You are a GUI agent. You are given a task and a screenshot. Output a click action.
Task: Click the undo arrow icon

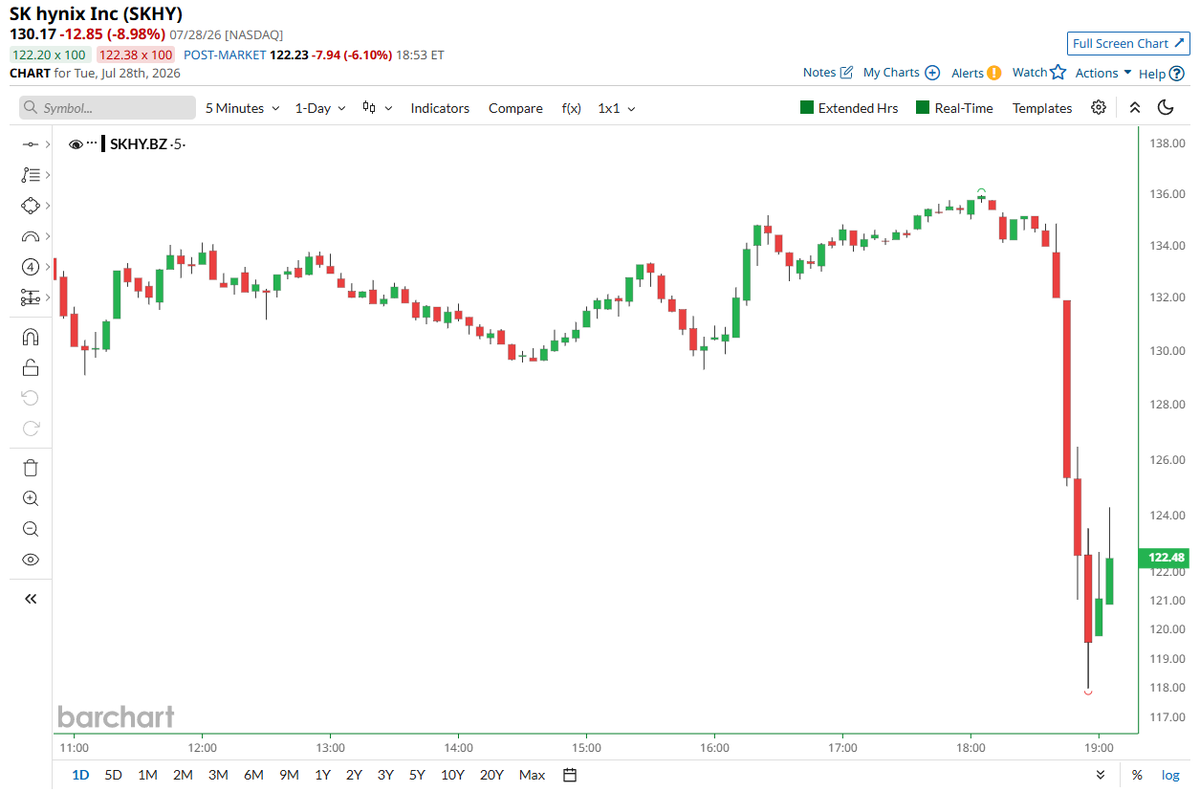pos(30,398)
